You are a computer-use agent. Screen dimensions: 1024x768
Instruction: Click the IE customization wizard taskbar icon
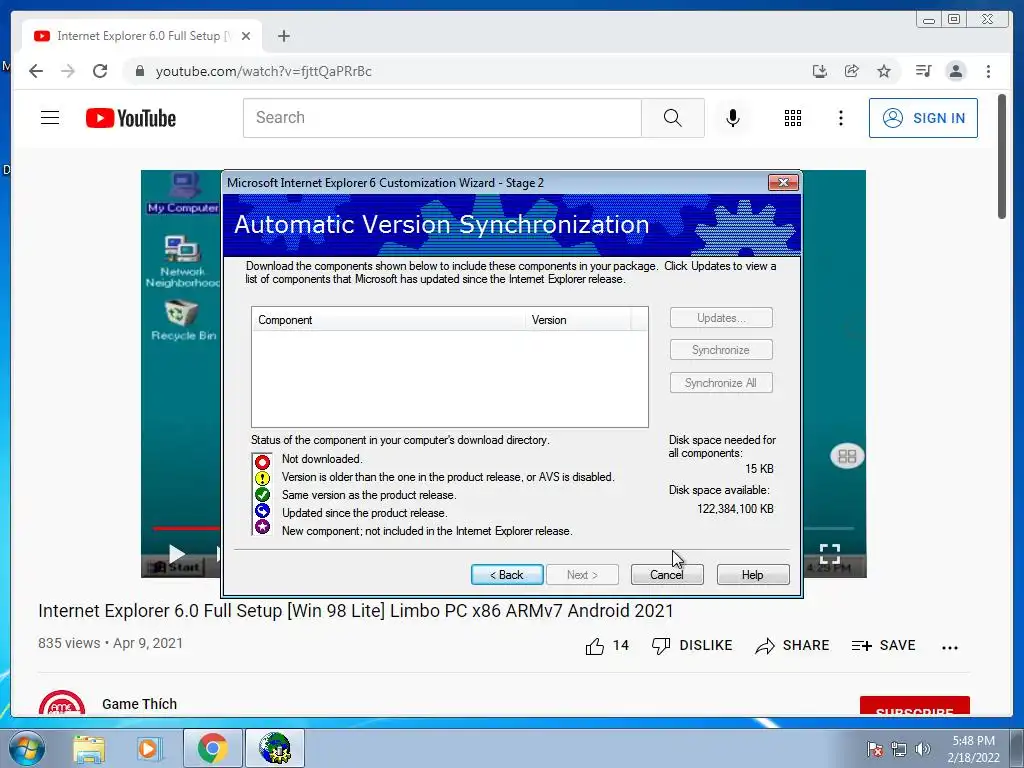pos(275,748)
